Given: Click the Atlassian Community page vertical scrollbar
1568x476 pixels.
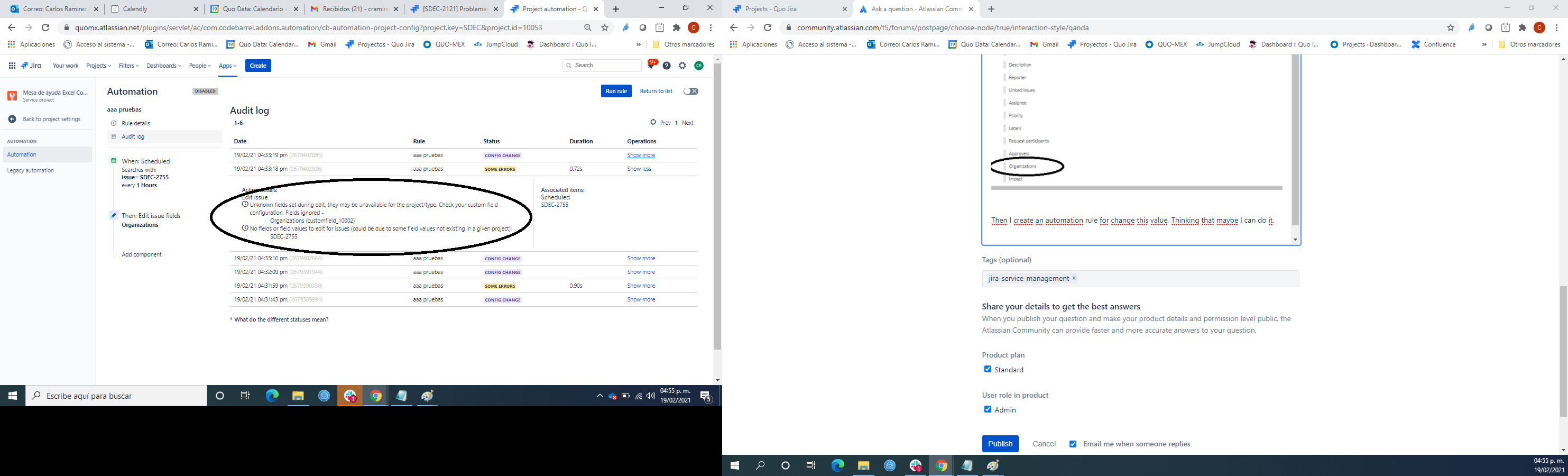Looking at the screenshot, I should (x=1563, y=351).
